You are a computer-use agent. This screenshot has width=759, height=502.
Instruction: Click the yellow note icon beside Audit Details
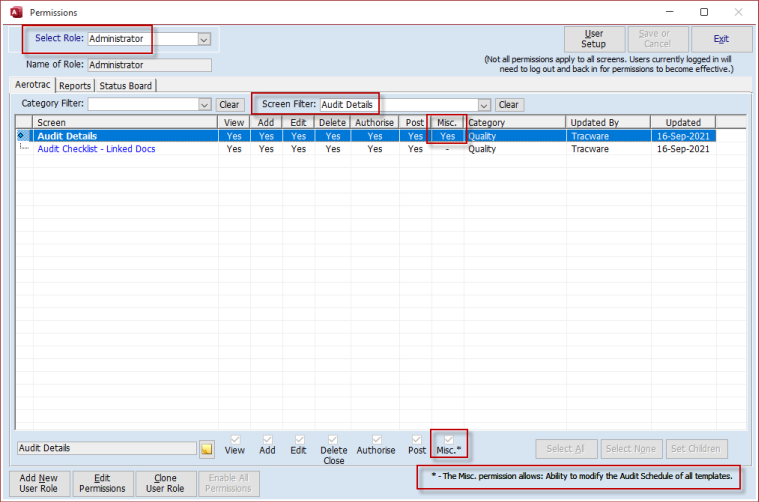207,450
